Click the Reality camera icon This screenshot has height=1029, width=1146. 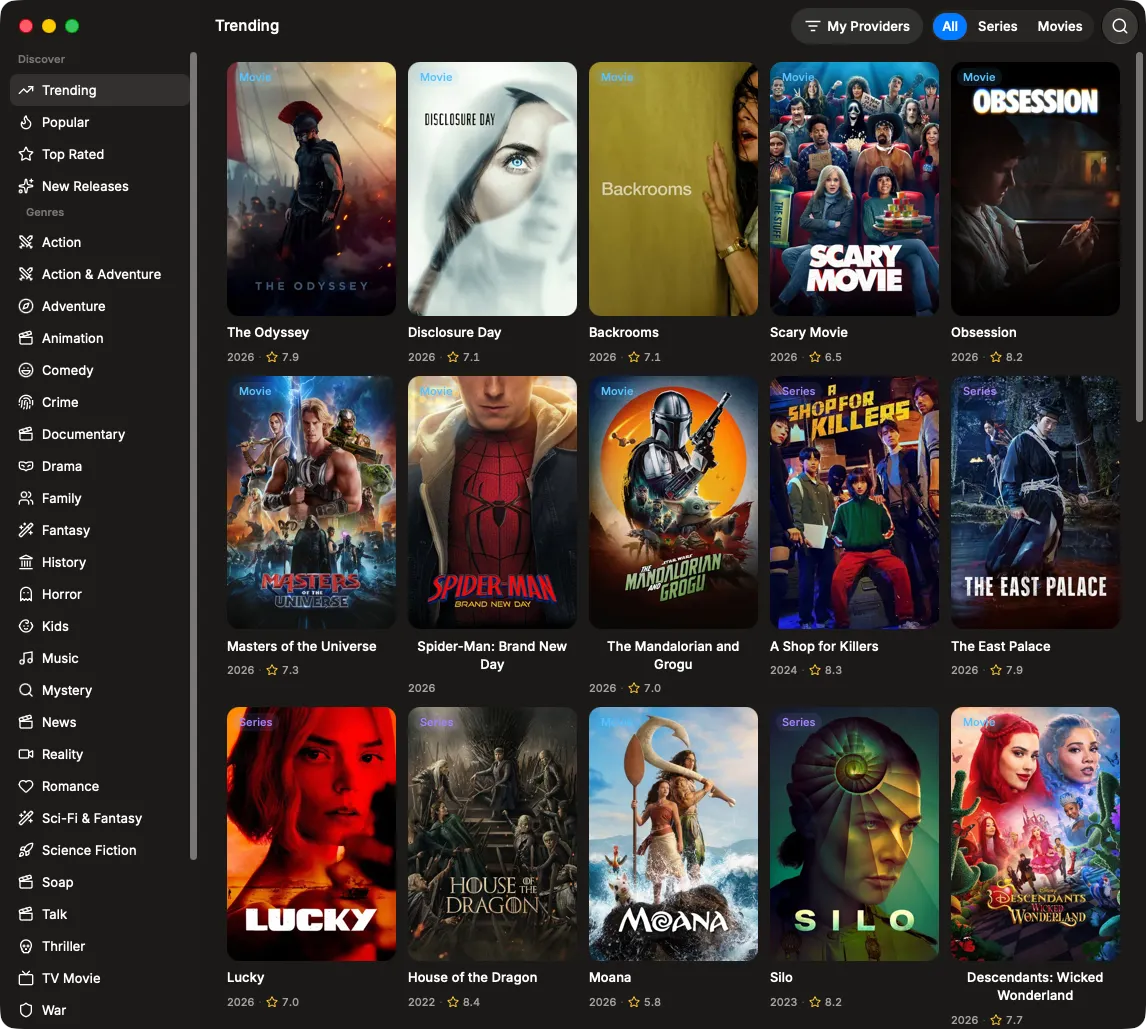(26, 754)
